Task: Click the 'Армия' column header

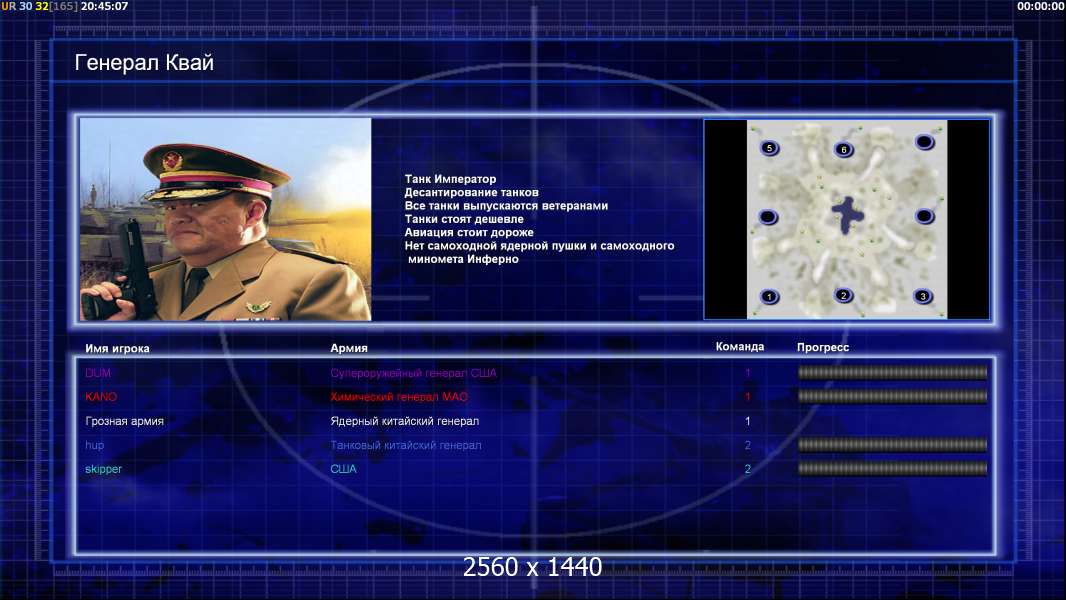Action: 349,347
